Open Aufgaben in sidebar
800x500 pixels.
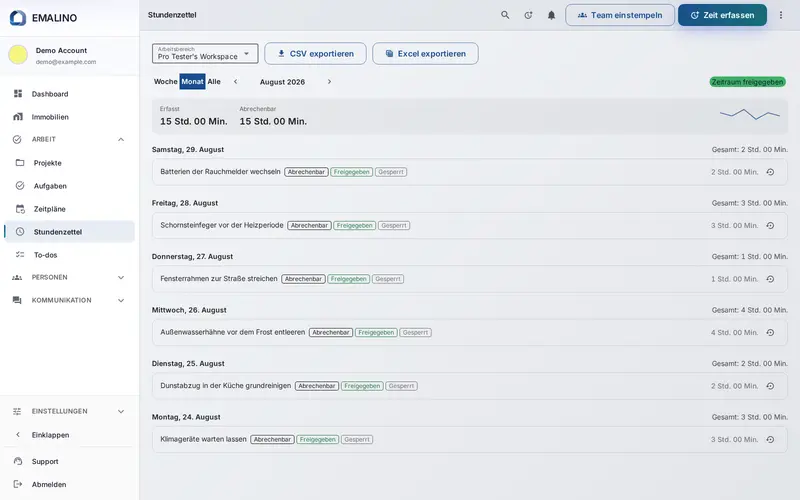point(69,186)
